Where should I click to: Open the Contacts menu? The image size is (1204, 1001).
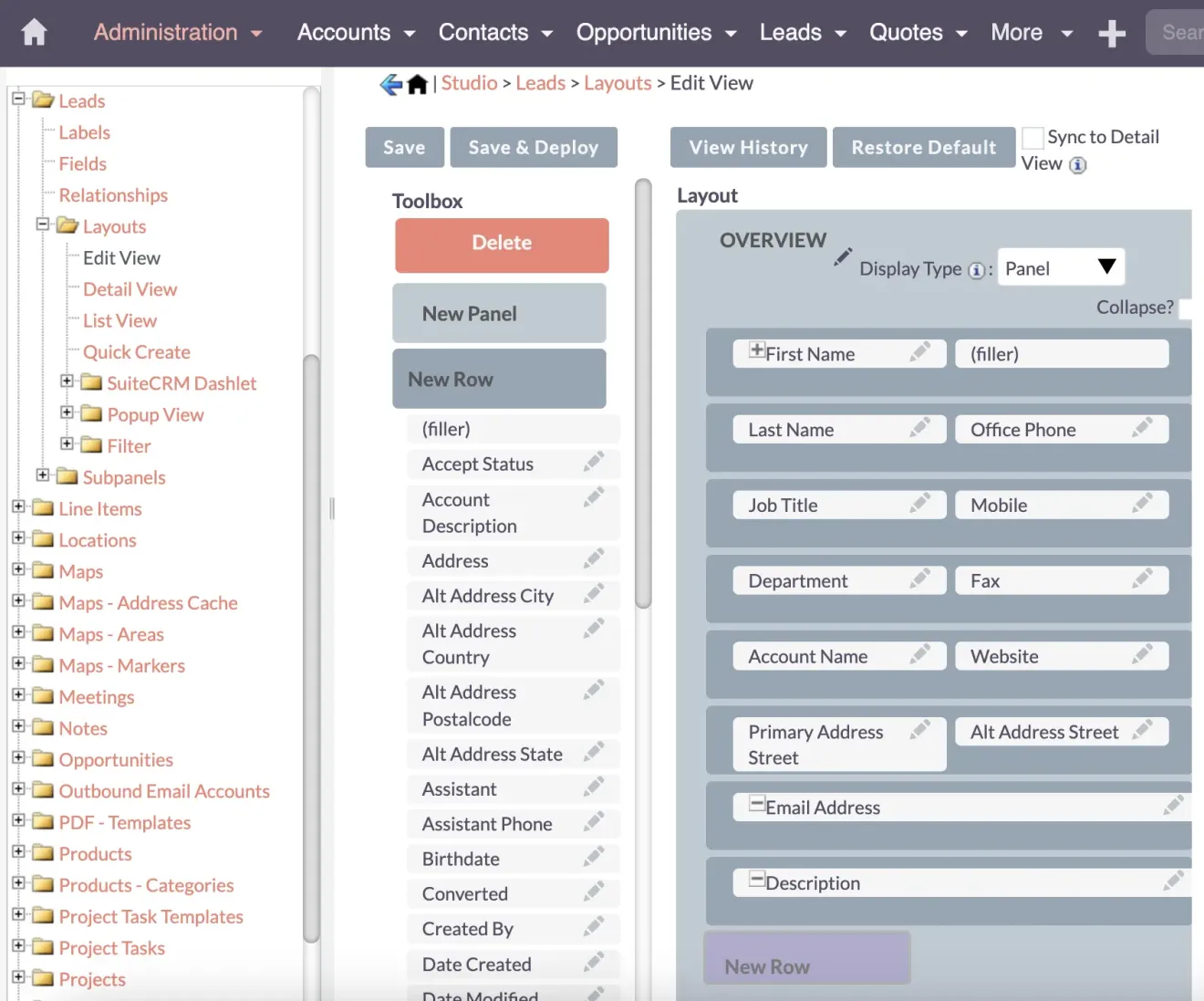coord(484,32)
